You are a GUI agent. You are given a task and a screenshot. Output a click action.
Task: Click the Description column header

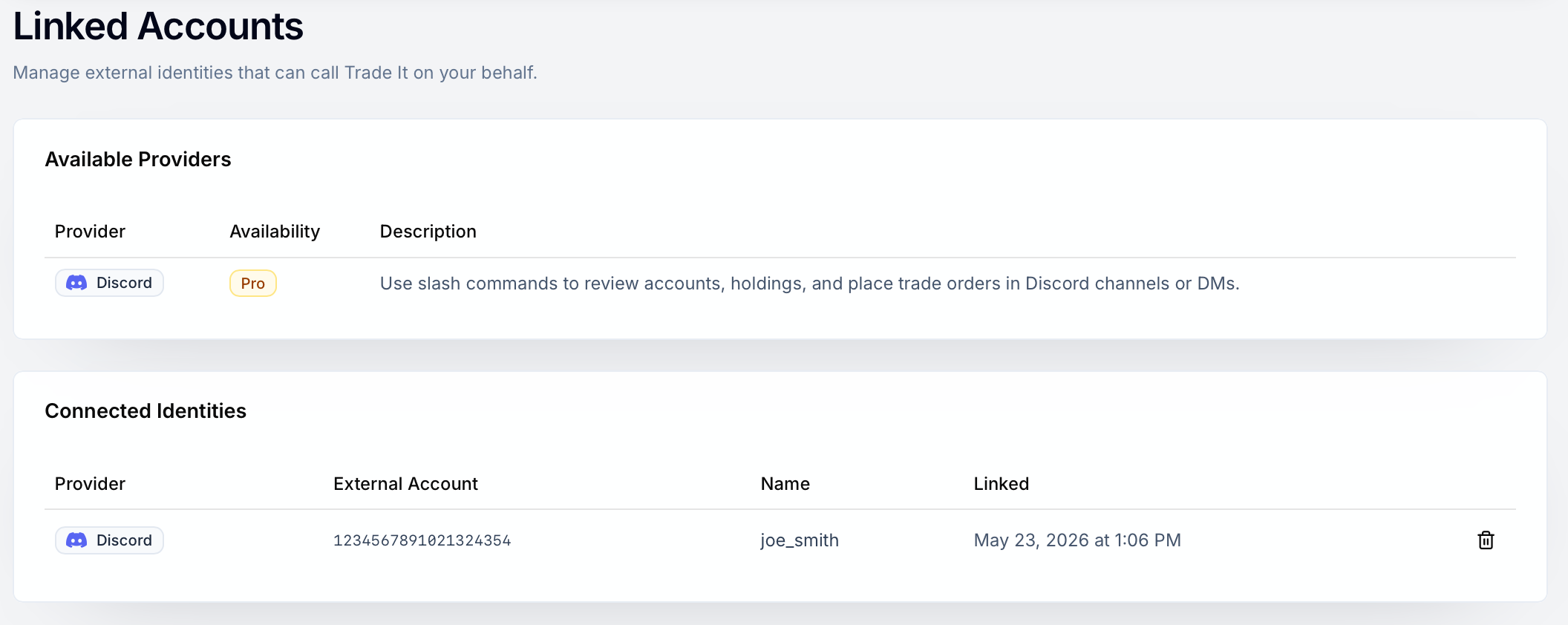(x=428, y=232)
